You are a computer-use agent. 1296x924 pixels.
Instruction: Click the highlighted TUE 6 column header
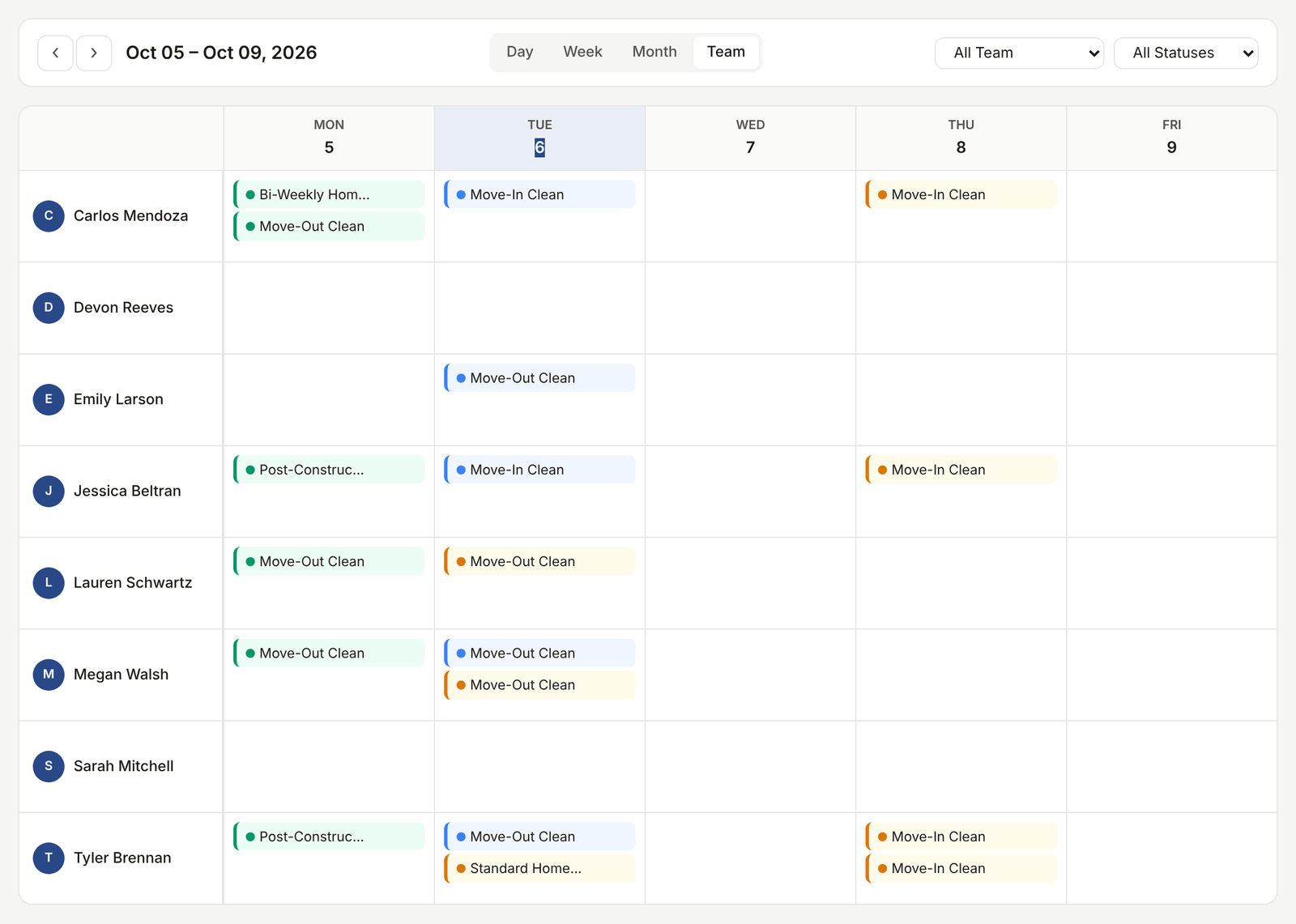tap(539, 138)
